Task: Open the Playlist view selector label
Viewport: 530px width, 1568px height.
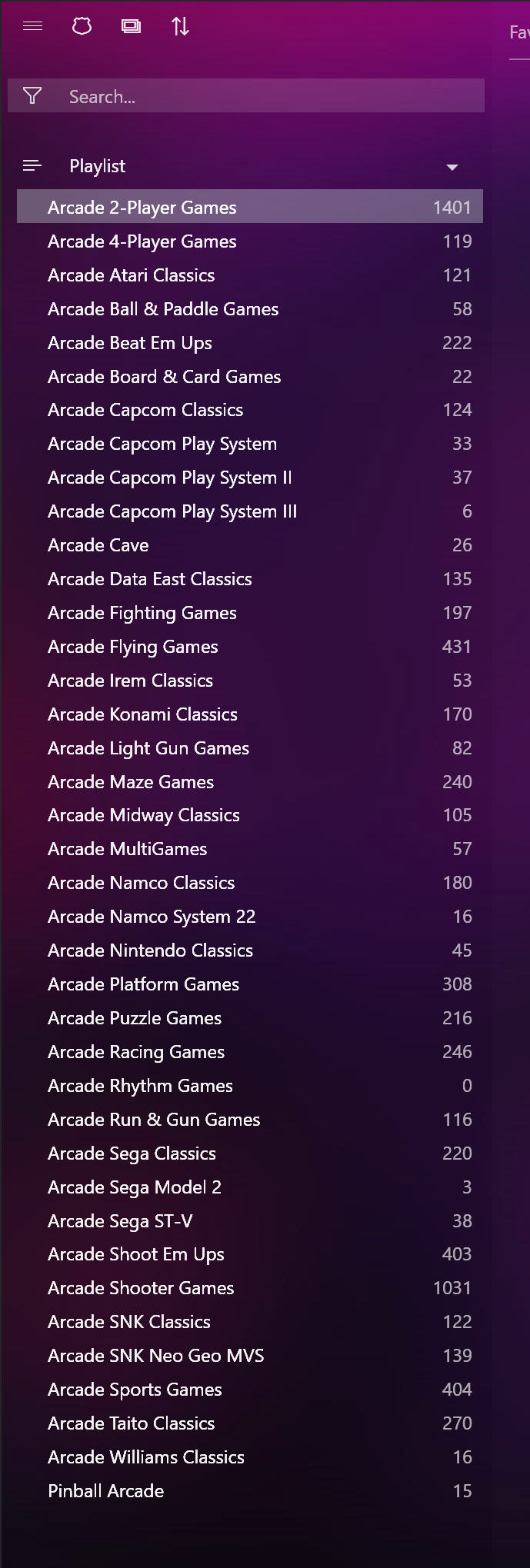Action: pos(97,166)
